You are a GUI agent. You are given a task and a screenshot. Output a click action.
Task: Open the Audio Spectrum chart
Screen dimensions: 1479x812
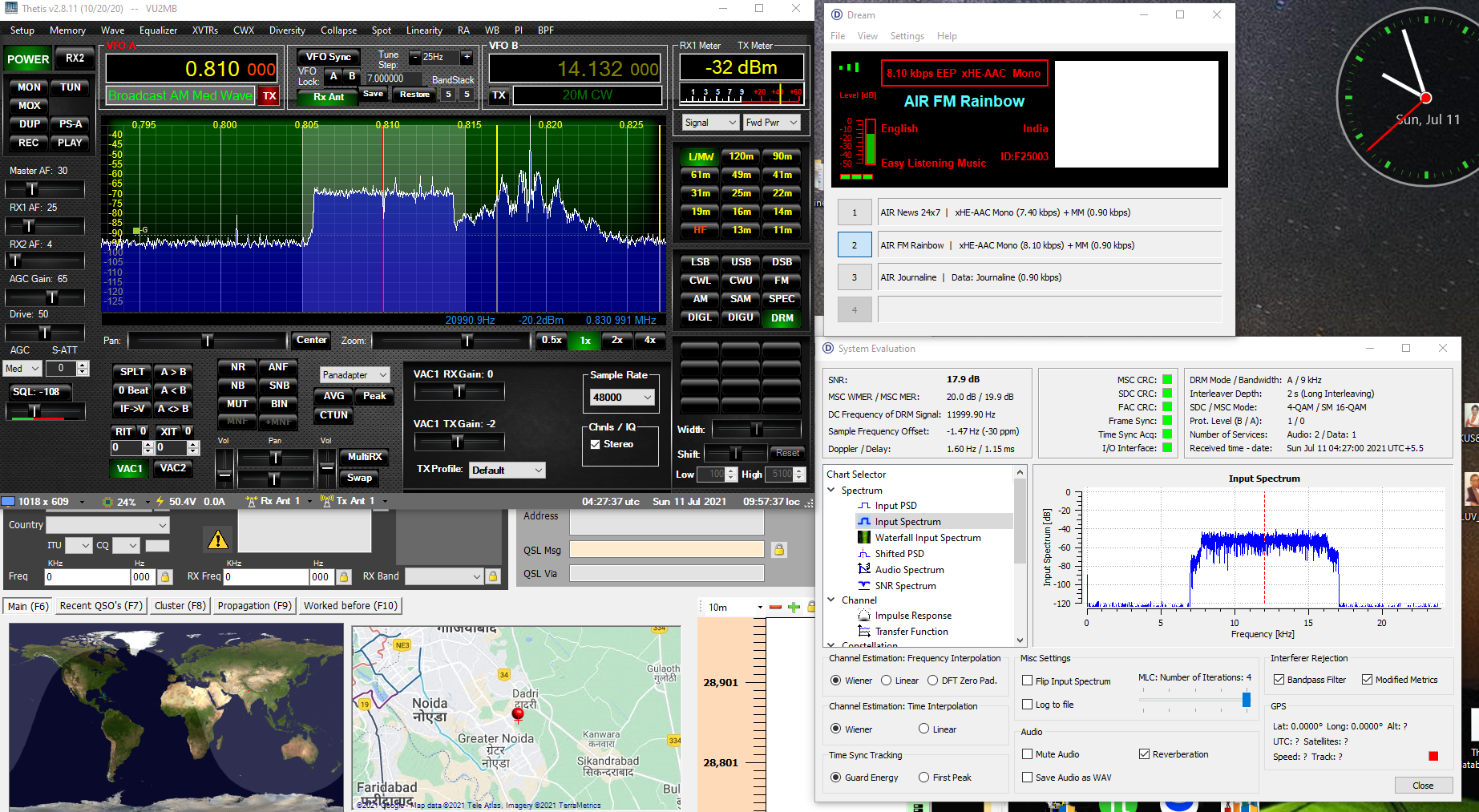pos(909,570)
